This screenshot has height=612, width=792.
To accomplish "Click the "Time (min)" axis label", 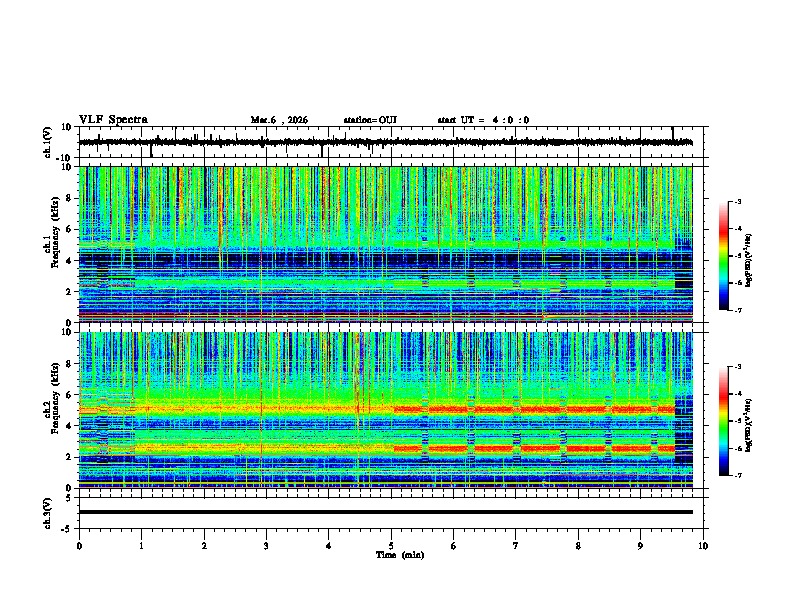I will click(x=400, y=555).
